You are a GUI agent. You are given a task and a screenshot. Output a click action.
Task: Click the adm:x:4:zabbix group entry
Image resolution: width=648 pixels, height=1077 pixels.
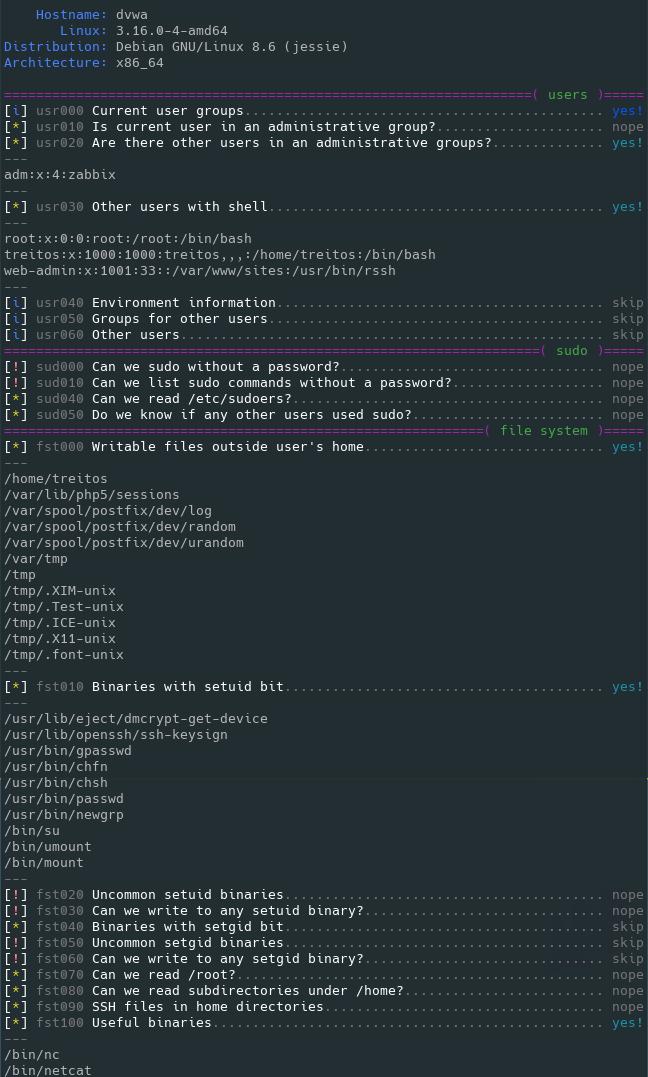tap(60, 175)
